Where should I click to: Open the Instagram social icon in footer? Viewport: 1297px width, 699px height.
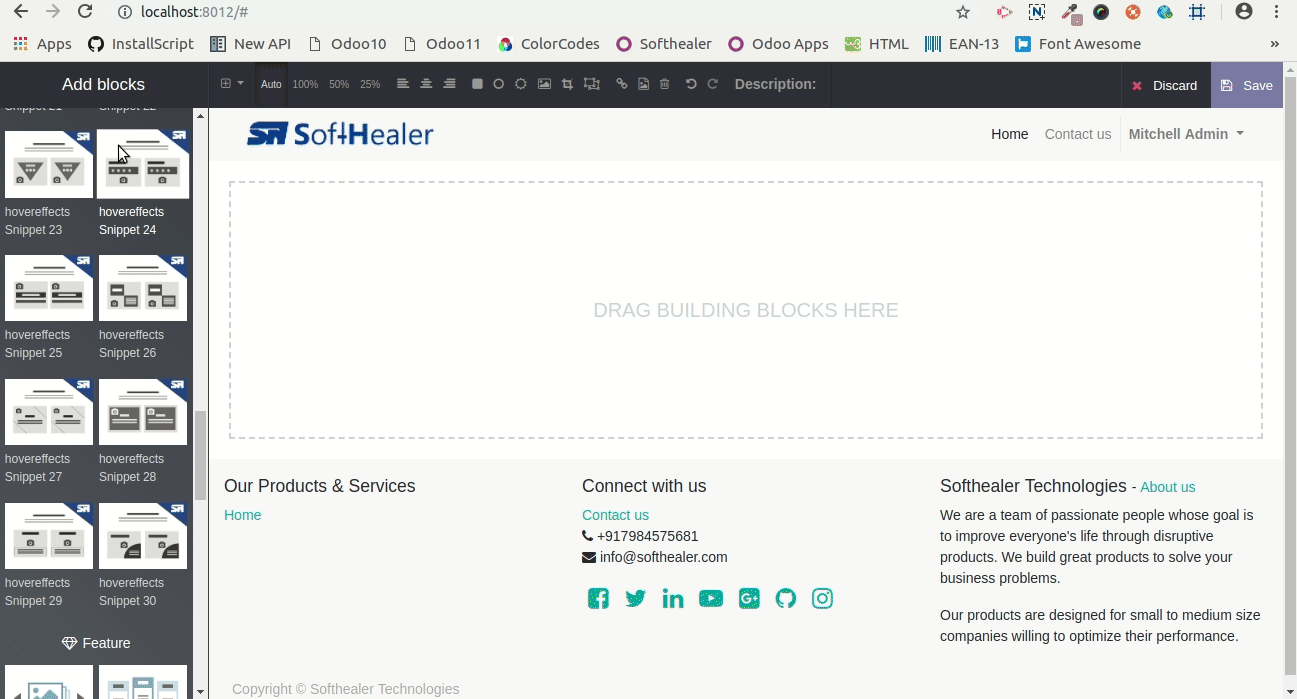pos(822,599)
